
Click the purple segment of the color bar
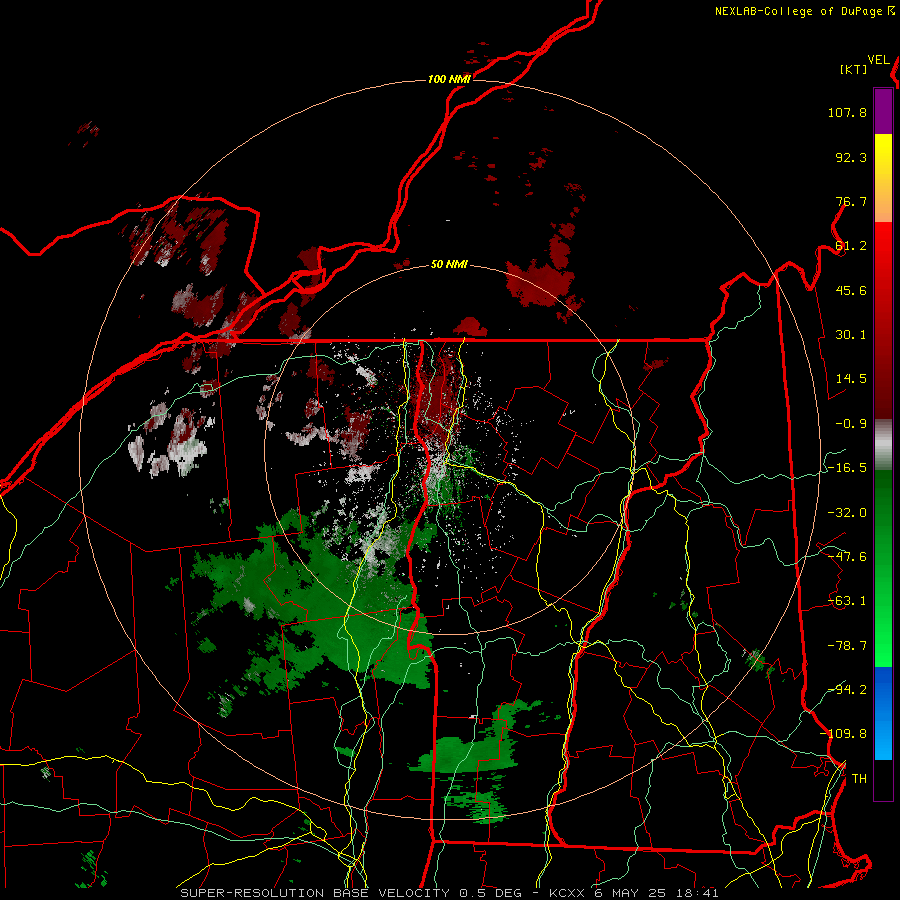click(883, 111)
